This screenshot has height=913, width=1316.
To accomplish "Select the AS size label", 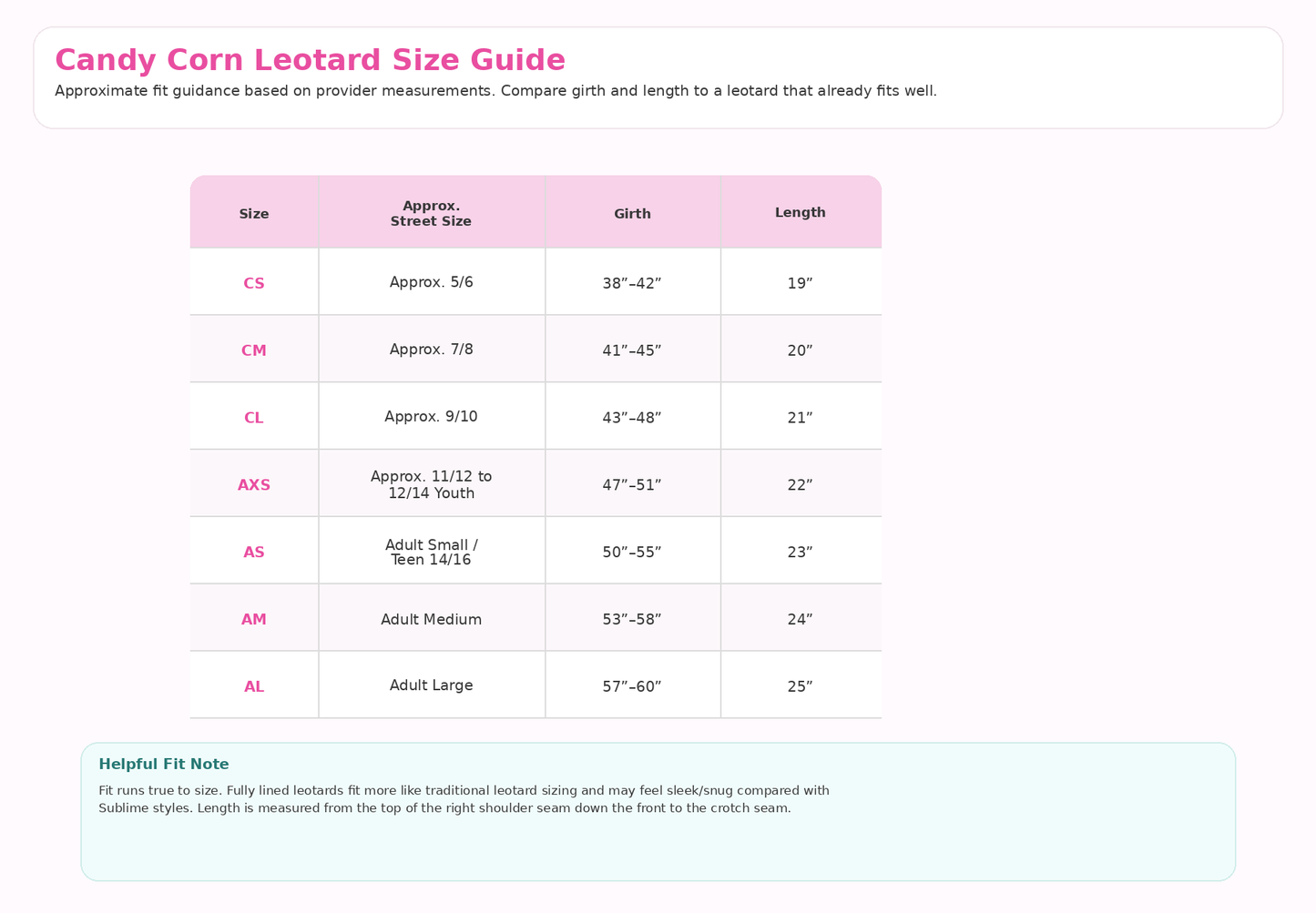I will (x=254, y=553).
